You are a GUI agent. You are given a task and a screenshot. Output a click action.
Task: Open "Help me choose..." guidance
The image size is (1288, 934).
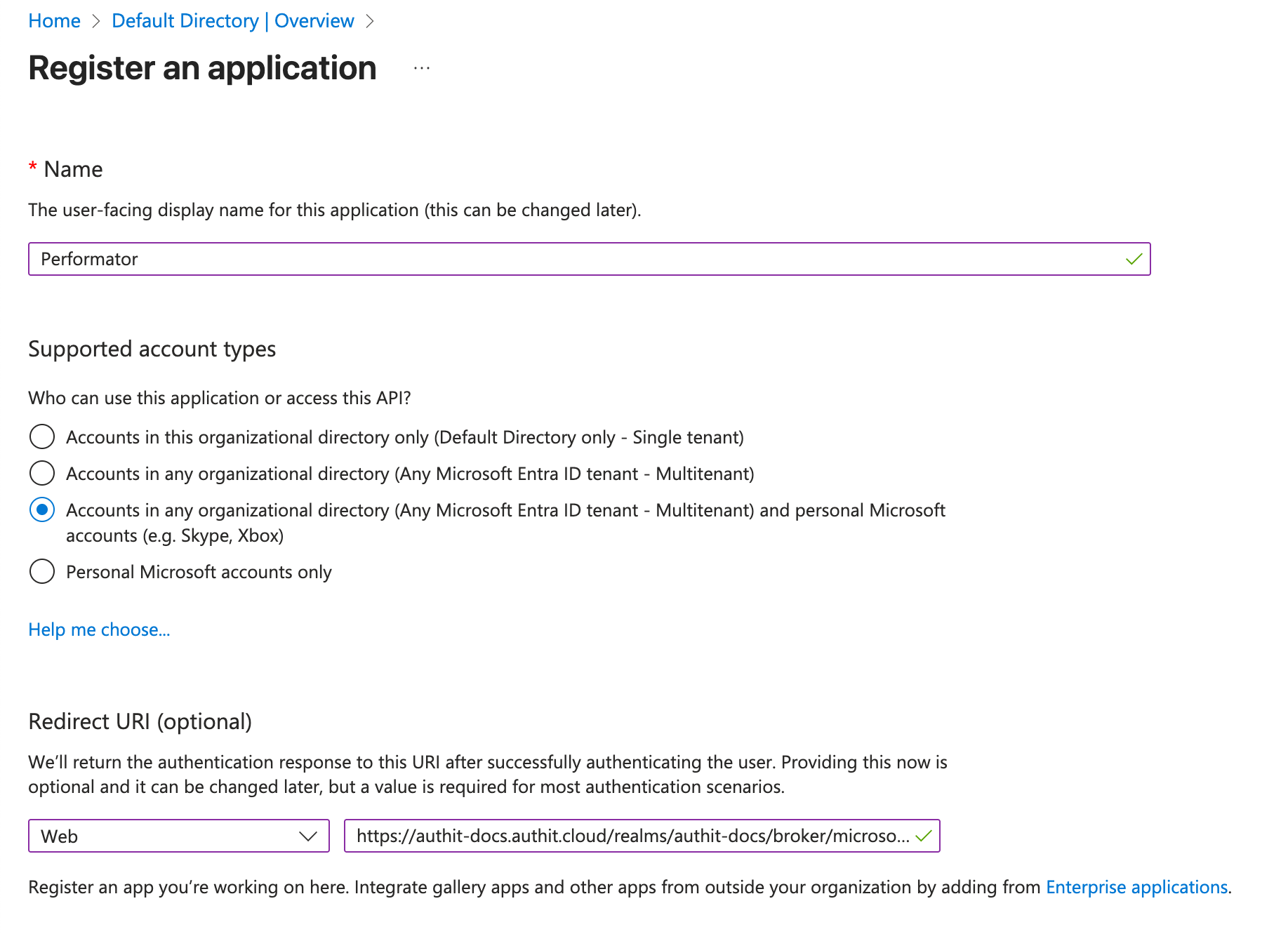pyautogui.click(x=99, y=629)
